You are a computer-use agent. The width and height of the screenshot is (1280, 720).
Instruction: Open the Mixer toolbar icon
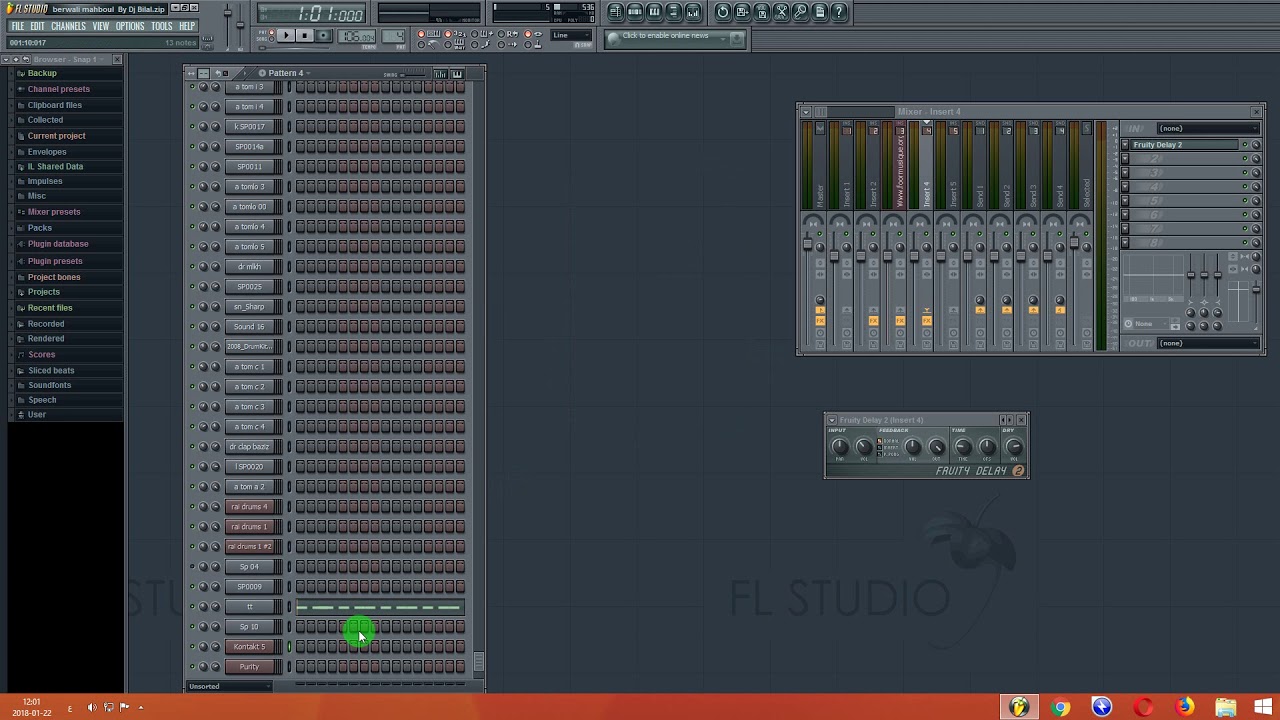[x=692, y=12]
